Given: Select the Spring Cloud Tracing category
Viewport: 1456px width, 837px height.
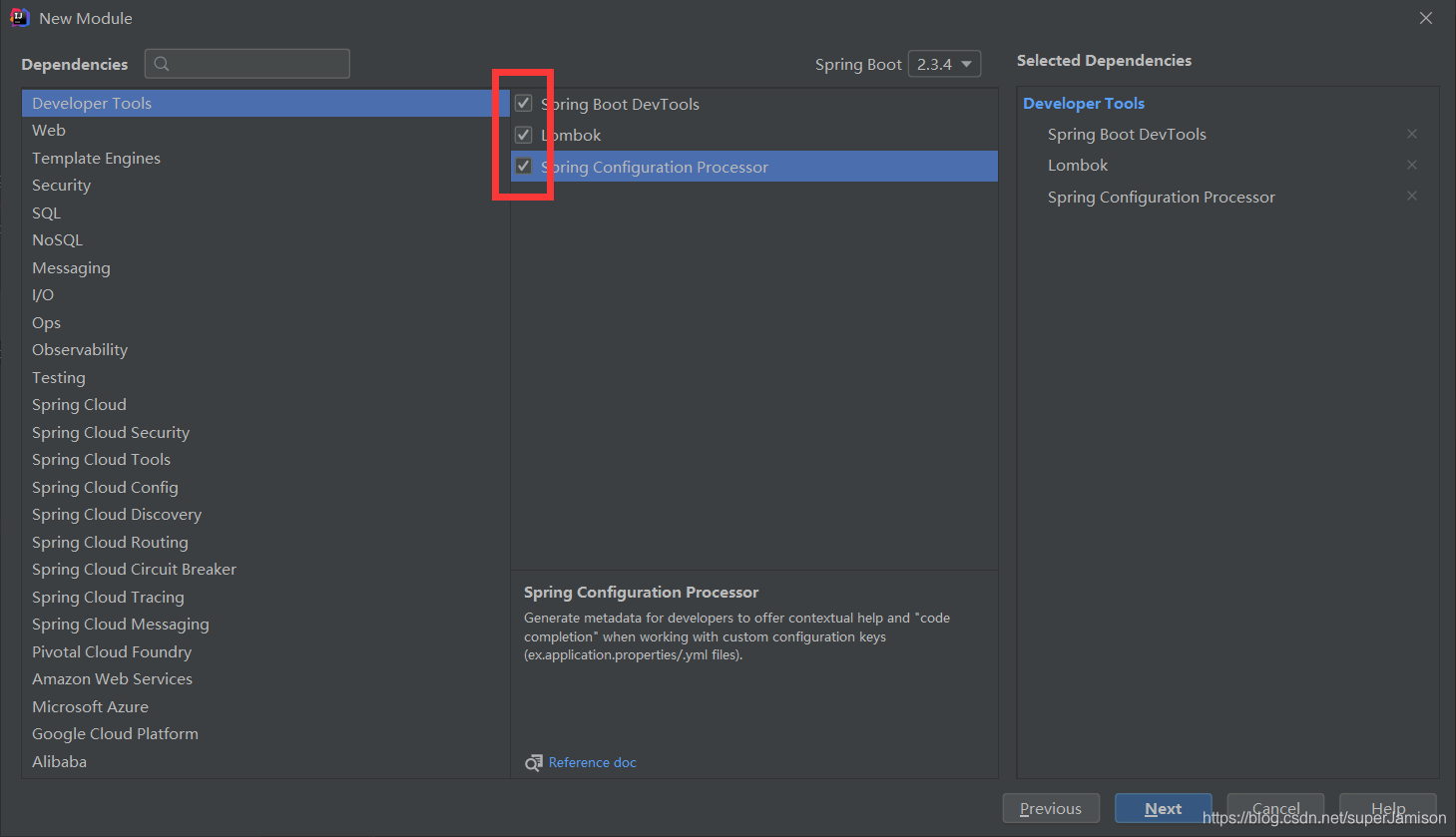Looking at the screenshot, I should tap(265, 597).
